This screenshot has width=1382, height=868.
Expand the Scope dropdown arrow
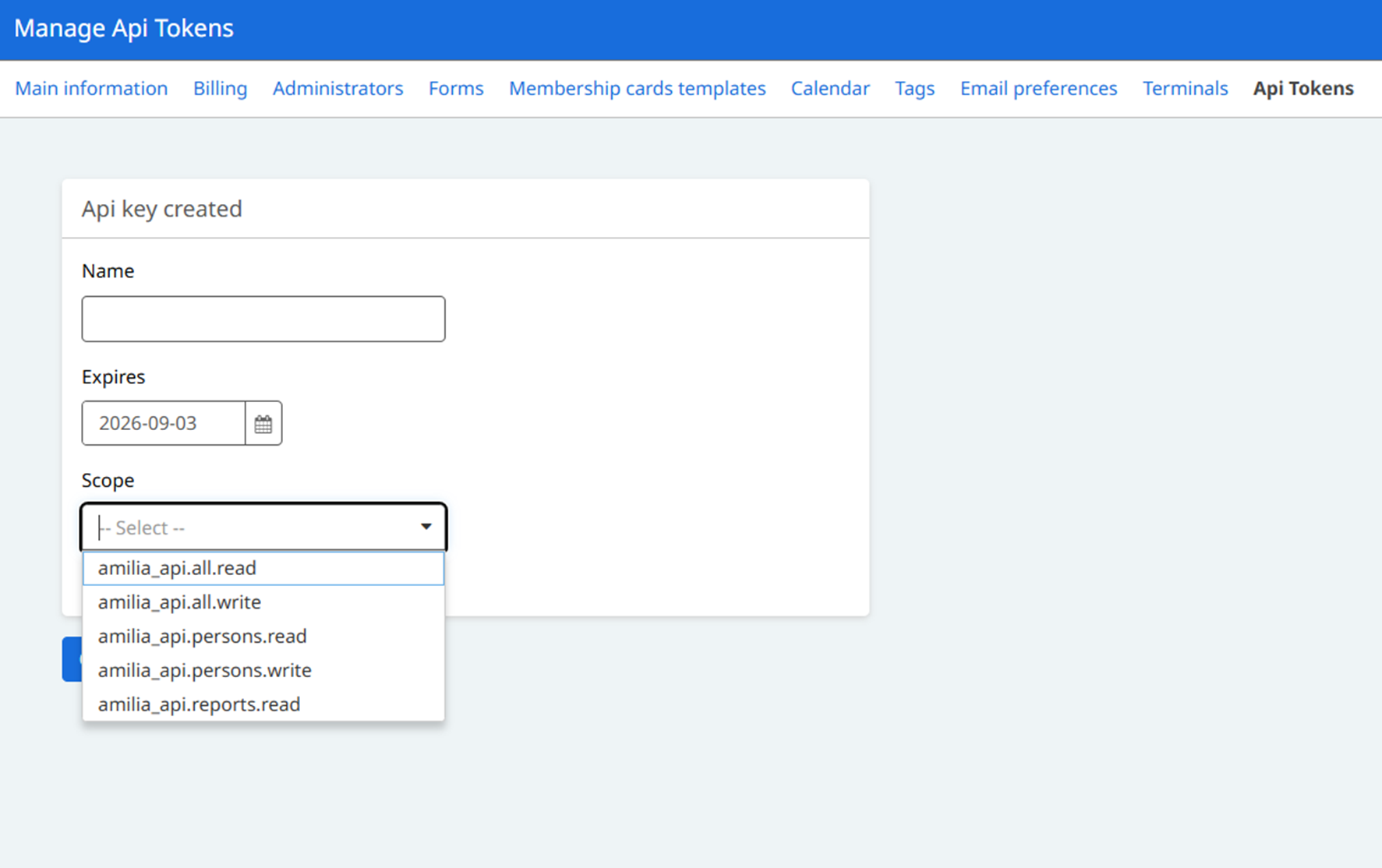coord(426,527)
